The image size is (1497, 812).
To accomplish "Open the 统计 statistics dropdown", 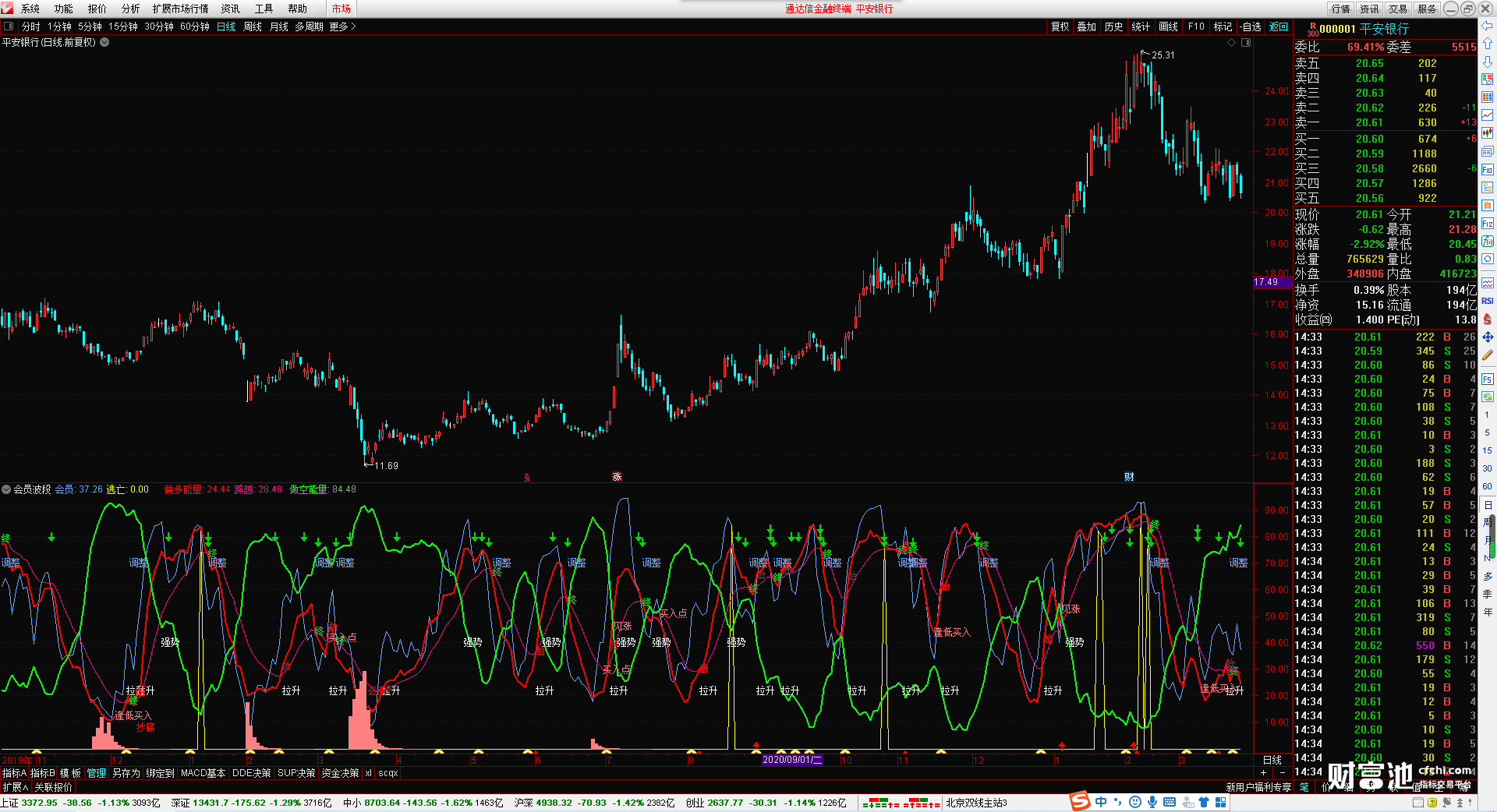I will [x=1141, y=26].
